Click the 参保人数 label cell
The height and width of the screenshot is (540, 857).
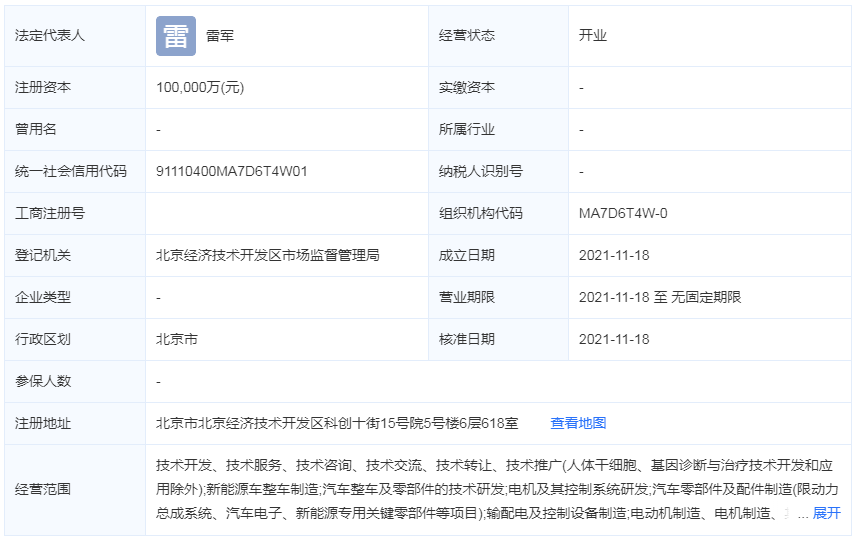click(x=43, y=381)
